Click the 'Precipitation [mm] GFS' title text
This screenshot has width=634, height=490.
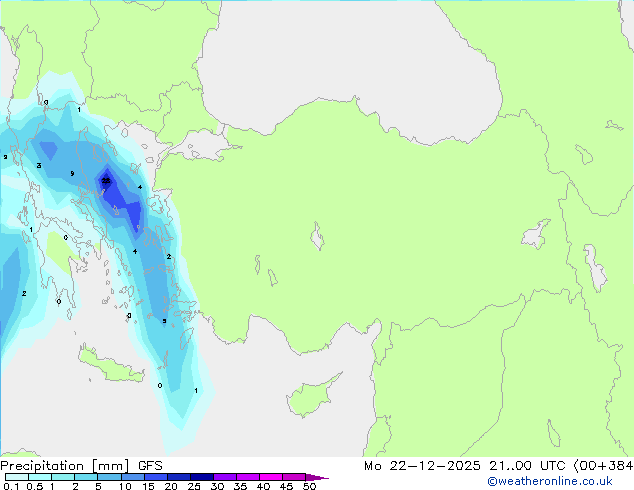pos(81,466)
